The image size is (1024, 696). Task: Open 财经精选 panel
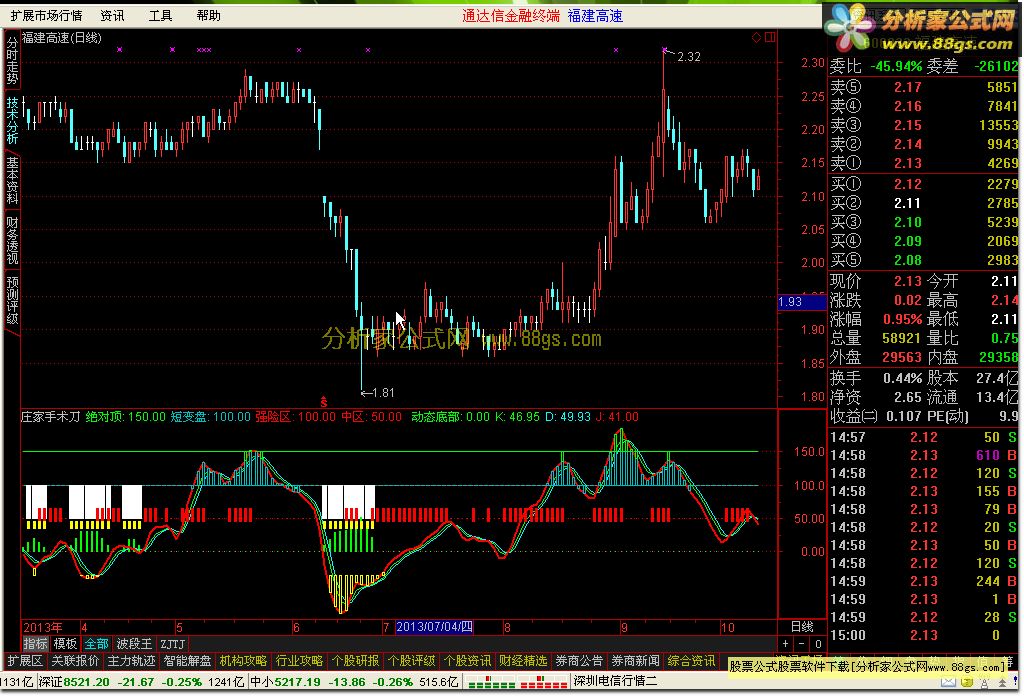(x=524, y=661)
